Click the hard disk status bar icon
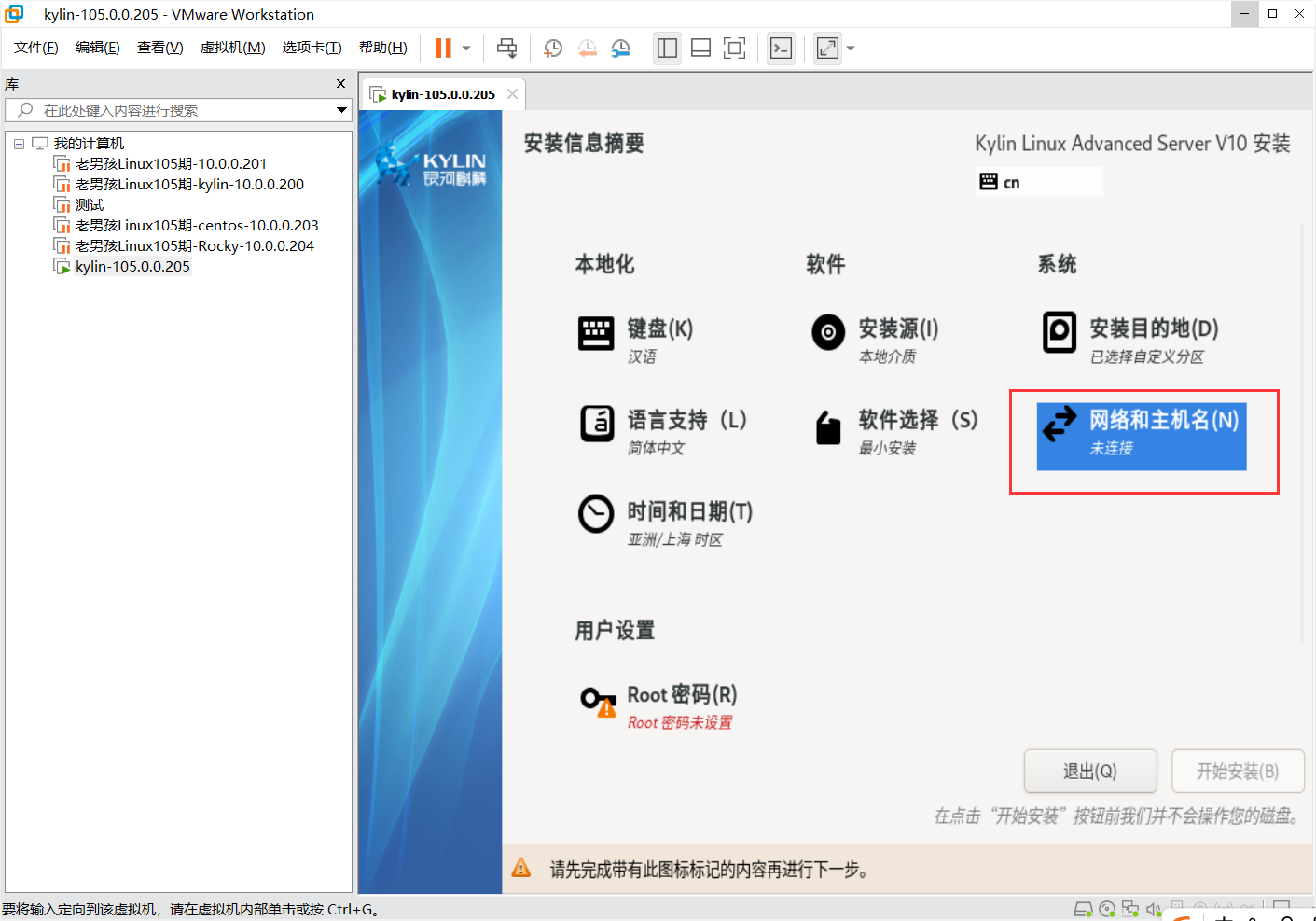This screenshot has height=921, width=1316. point(1084,909)
